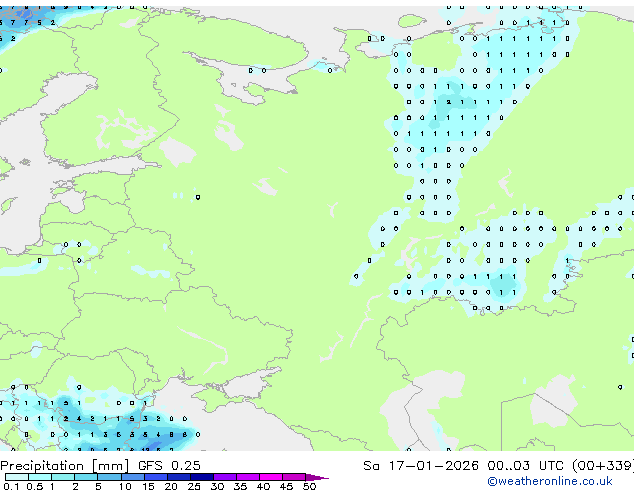This screenshot has height=490, width=634.
Task: Click the legend label '30'
Action: (x=217, y=486)
